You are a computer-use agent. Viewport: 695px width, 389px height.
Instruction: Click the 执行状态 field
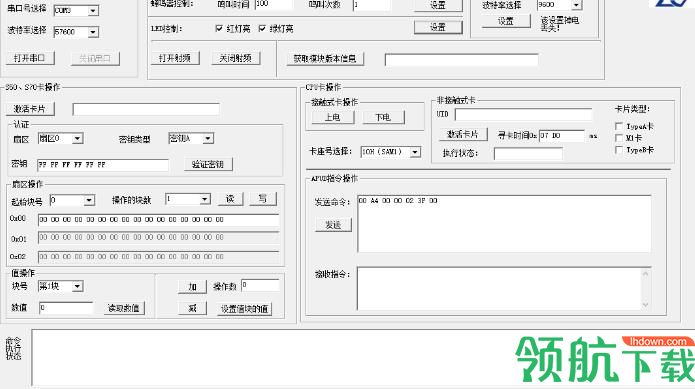[528, 154]
